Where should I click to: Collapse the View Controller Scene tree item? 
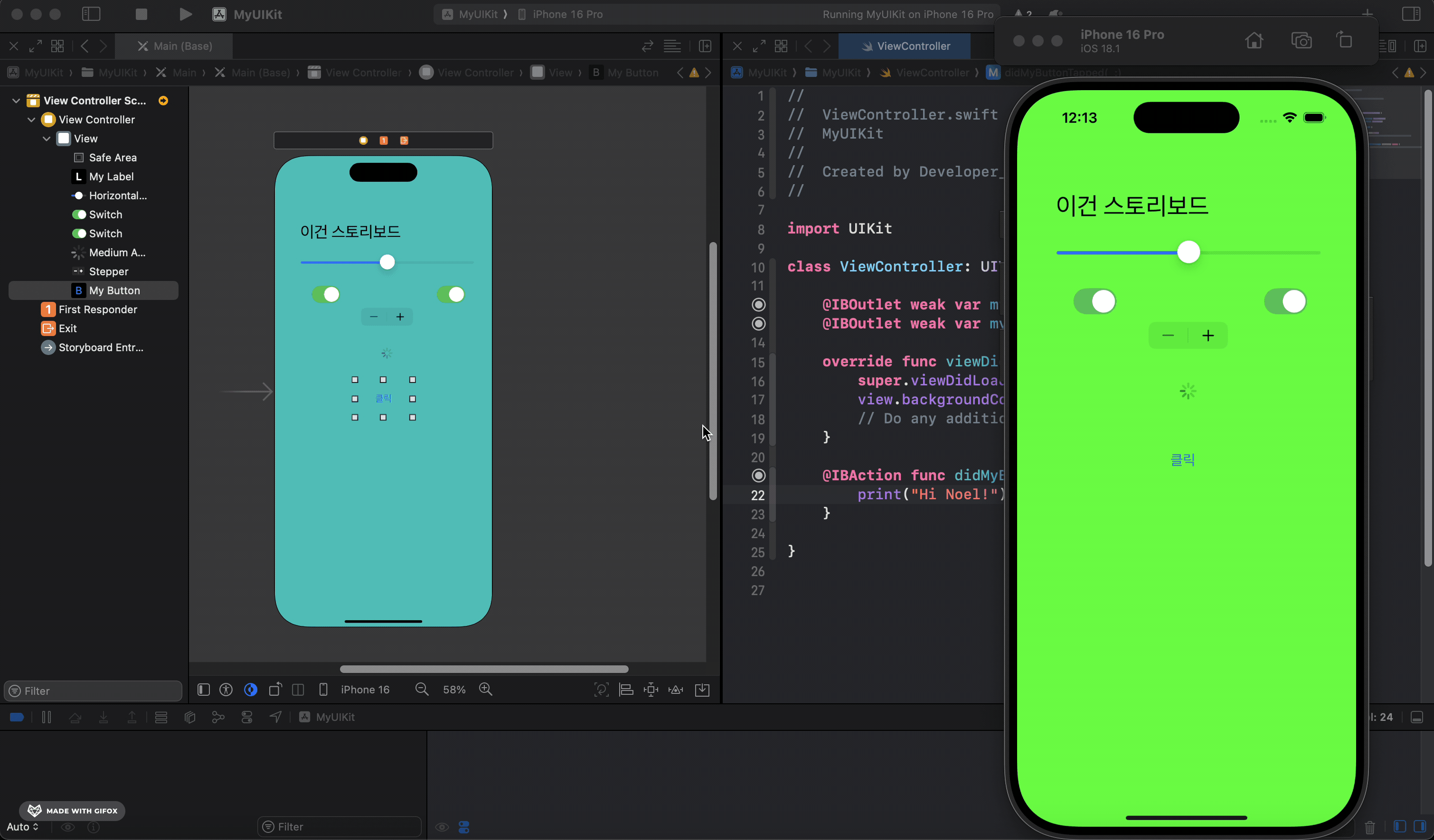click(16, 101)
